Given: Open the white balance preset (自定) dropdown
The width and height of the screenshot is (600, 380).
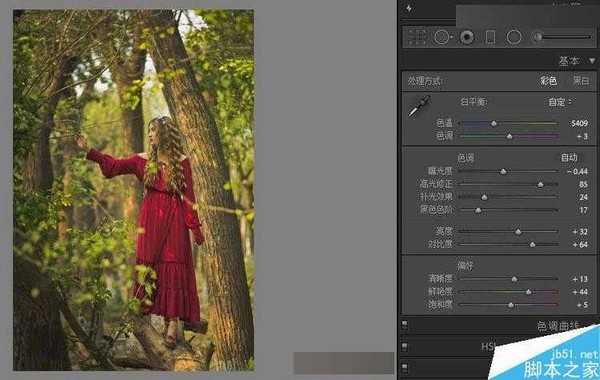Looking at the screenshot, I should pos(559,102).
